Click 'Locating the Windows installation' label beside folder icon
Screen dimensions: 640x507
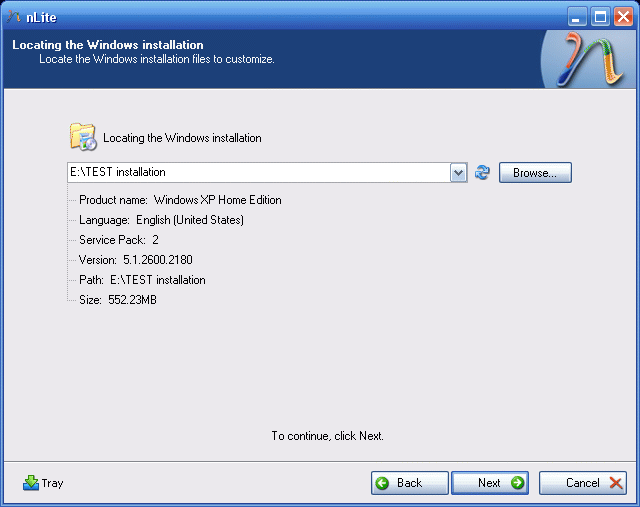point(182,138)
